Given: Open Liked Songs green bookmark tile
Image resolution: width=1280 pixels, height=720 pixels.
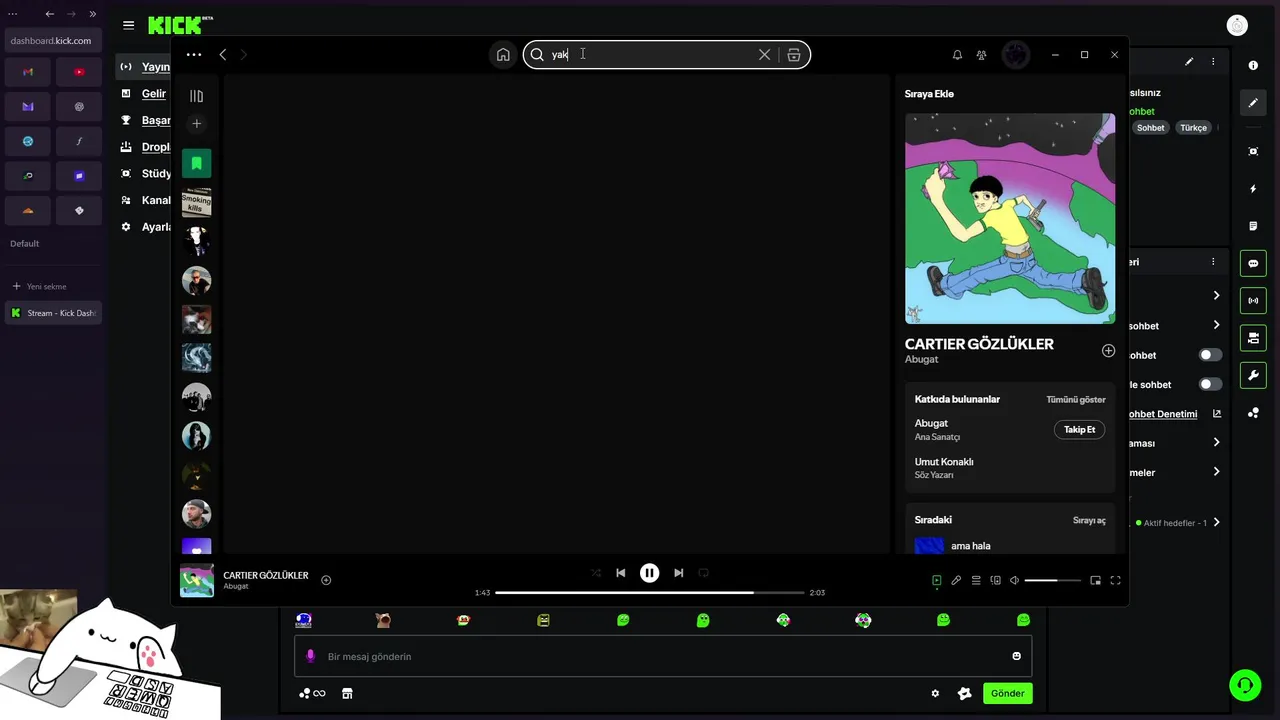Looking at the screenshot, I should click(x=196, y=163).
